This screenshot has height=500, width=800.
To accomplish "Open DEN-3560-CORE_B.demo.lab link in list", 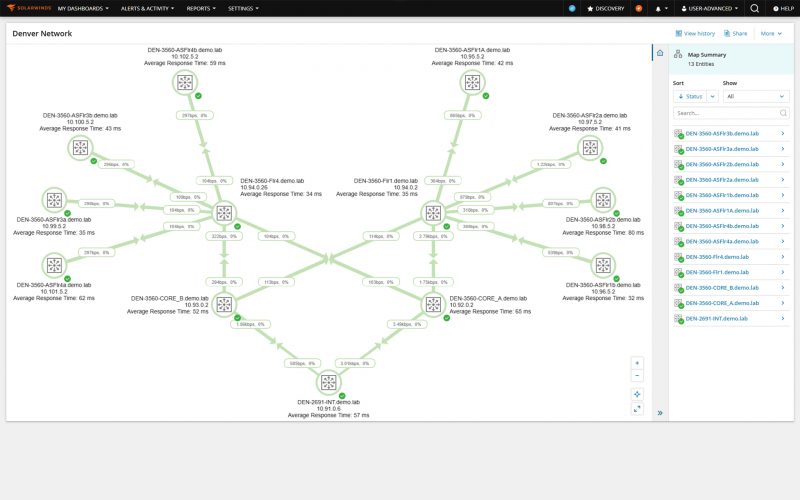I will 722,288.
